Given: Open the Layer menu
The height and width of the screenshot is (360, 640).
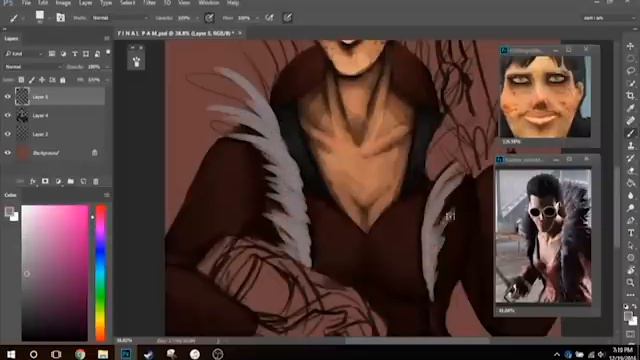Looking at the screenshot, I should tap(85, 3).
